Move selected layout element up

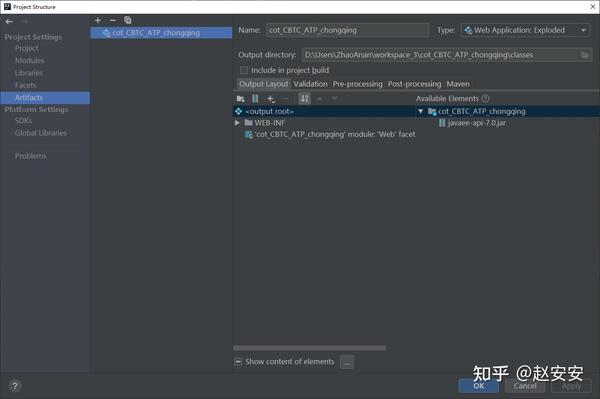320,99
